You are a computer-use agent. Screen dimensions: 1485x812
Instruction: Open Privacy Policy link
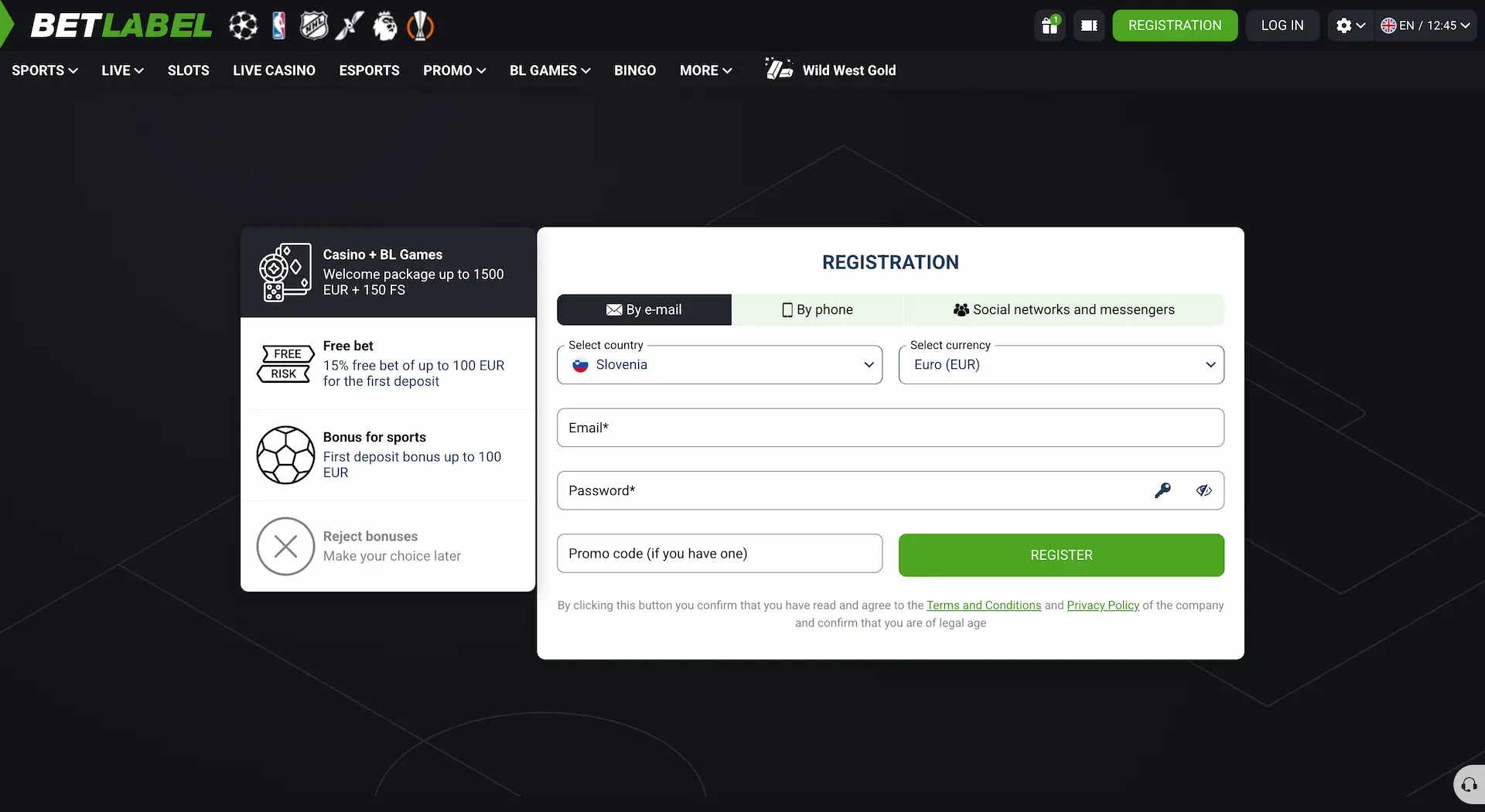tap(1103, 606)
